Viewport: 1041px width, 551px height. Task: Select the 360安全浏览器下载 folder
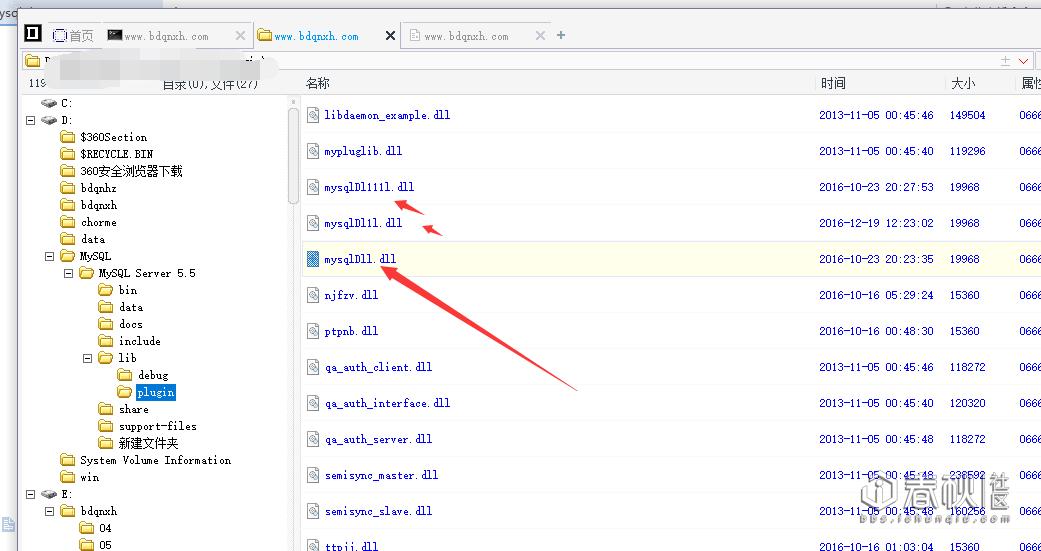(x=130, y=171)
